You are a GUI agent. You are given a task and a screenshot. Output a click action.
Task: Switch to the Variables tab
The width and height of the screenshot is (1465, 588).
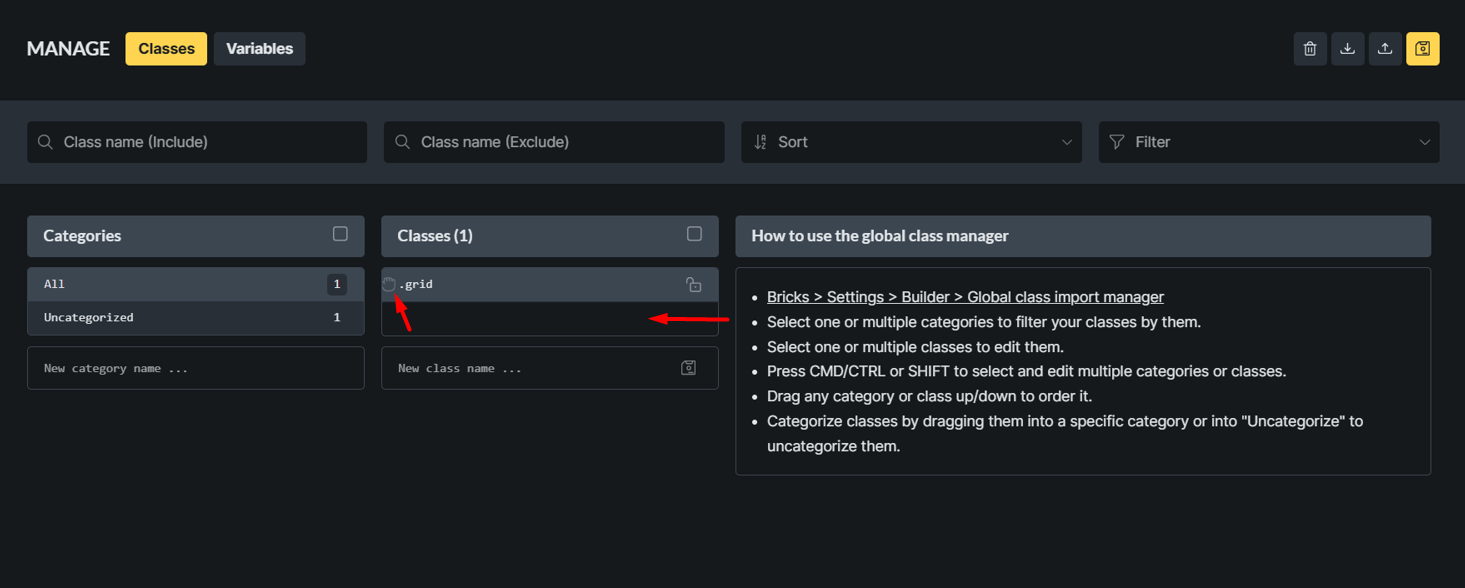pyautogui.click(x=259, y=49)
